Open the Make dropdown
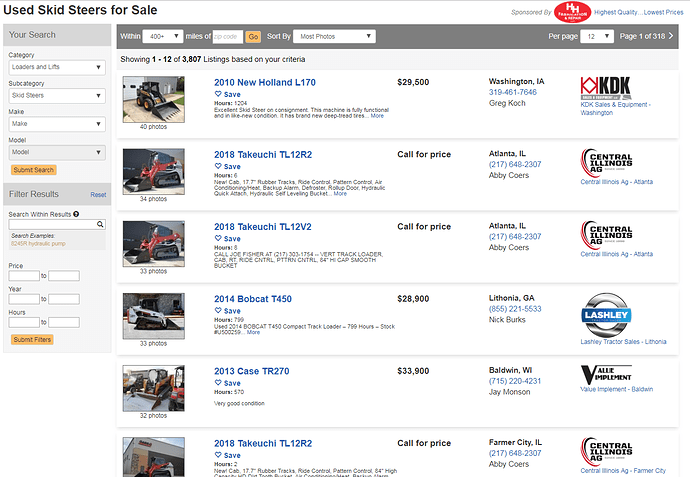 [57, 124]
